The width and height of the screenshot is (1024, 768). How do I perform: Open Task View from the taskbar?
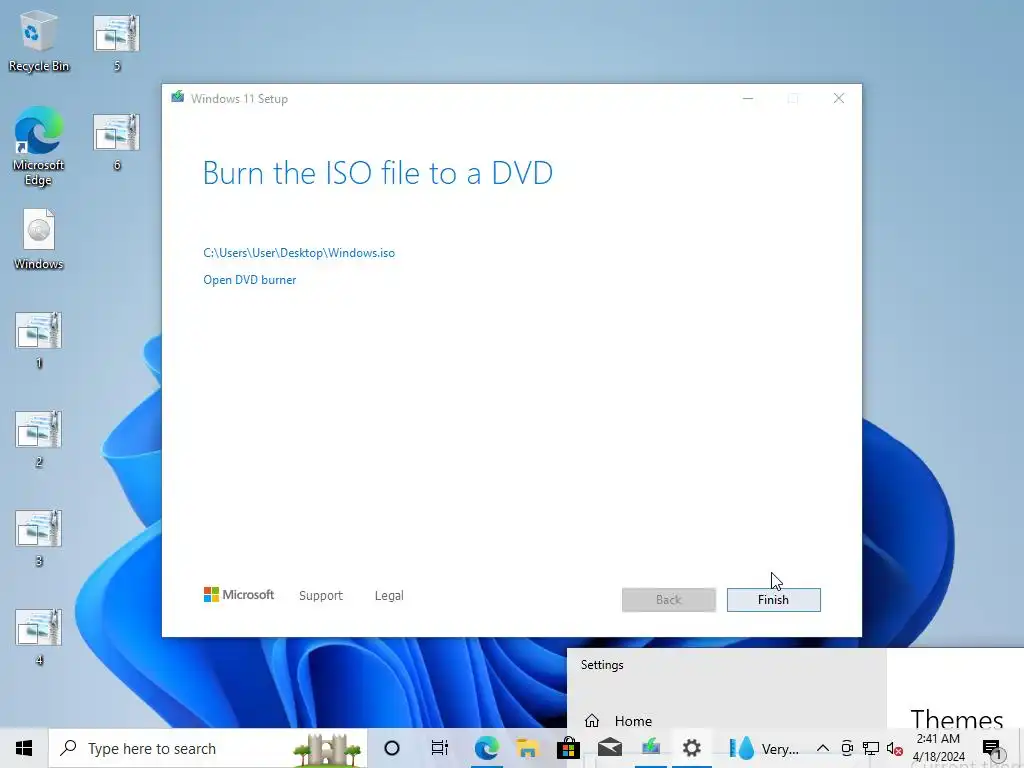pyautogui.click(x=440, y=748)
